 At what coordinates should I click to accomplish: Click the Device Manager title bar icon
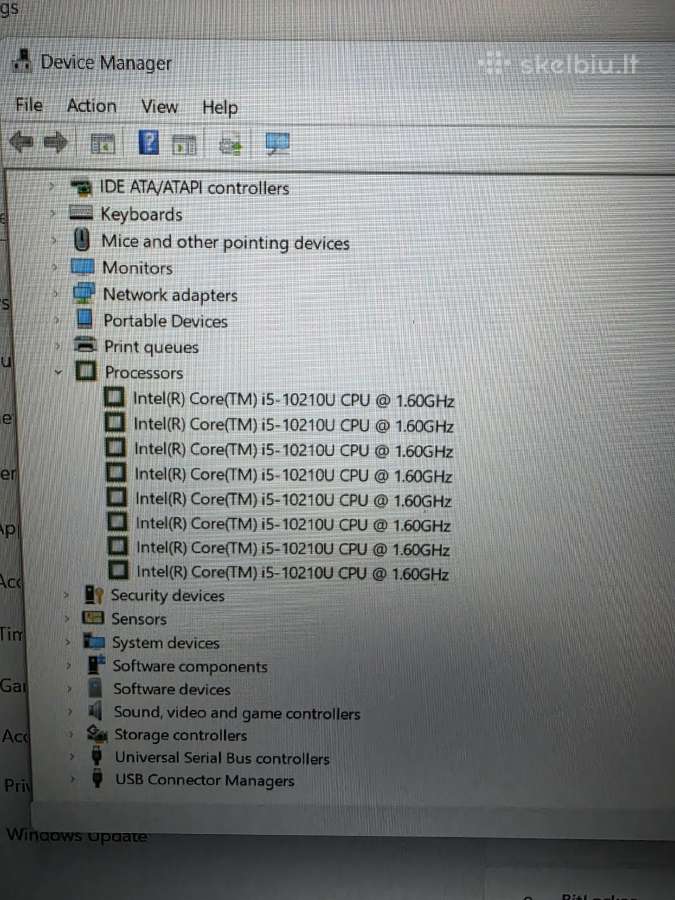point(22,60)
